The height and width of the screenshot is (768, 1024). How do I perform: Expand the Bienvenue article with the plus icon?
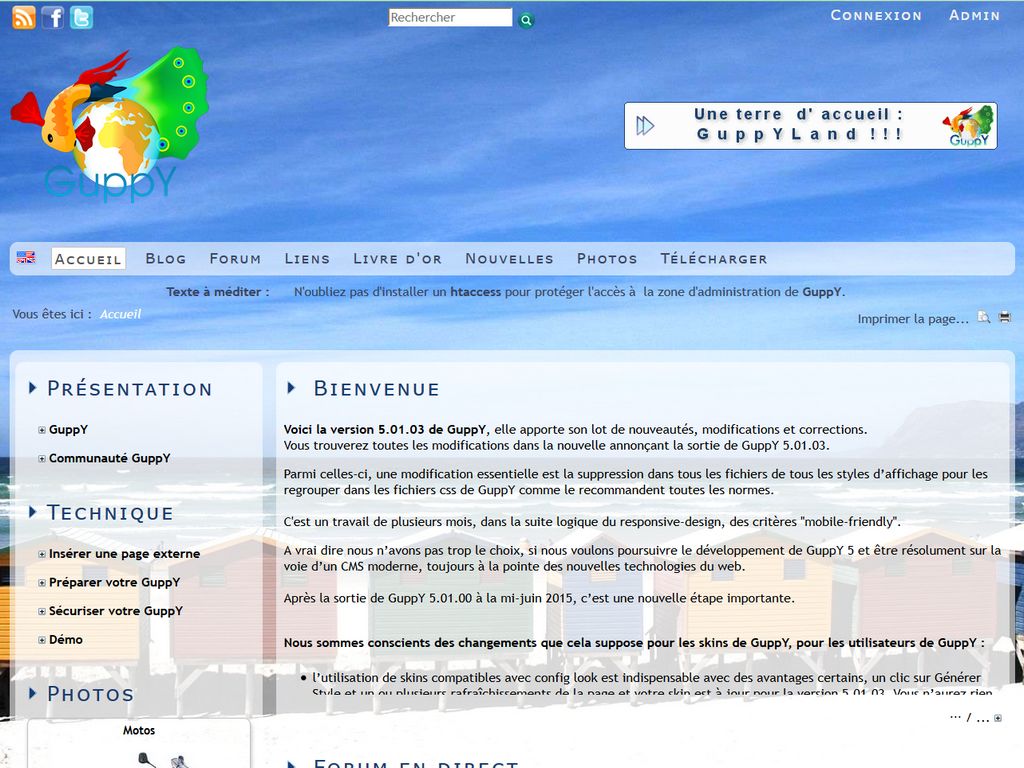click(997, 718)
